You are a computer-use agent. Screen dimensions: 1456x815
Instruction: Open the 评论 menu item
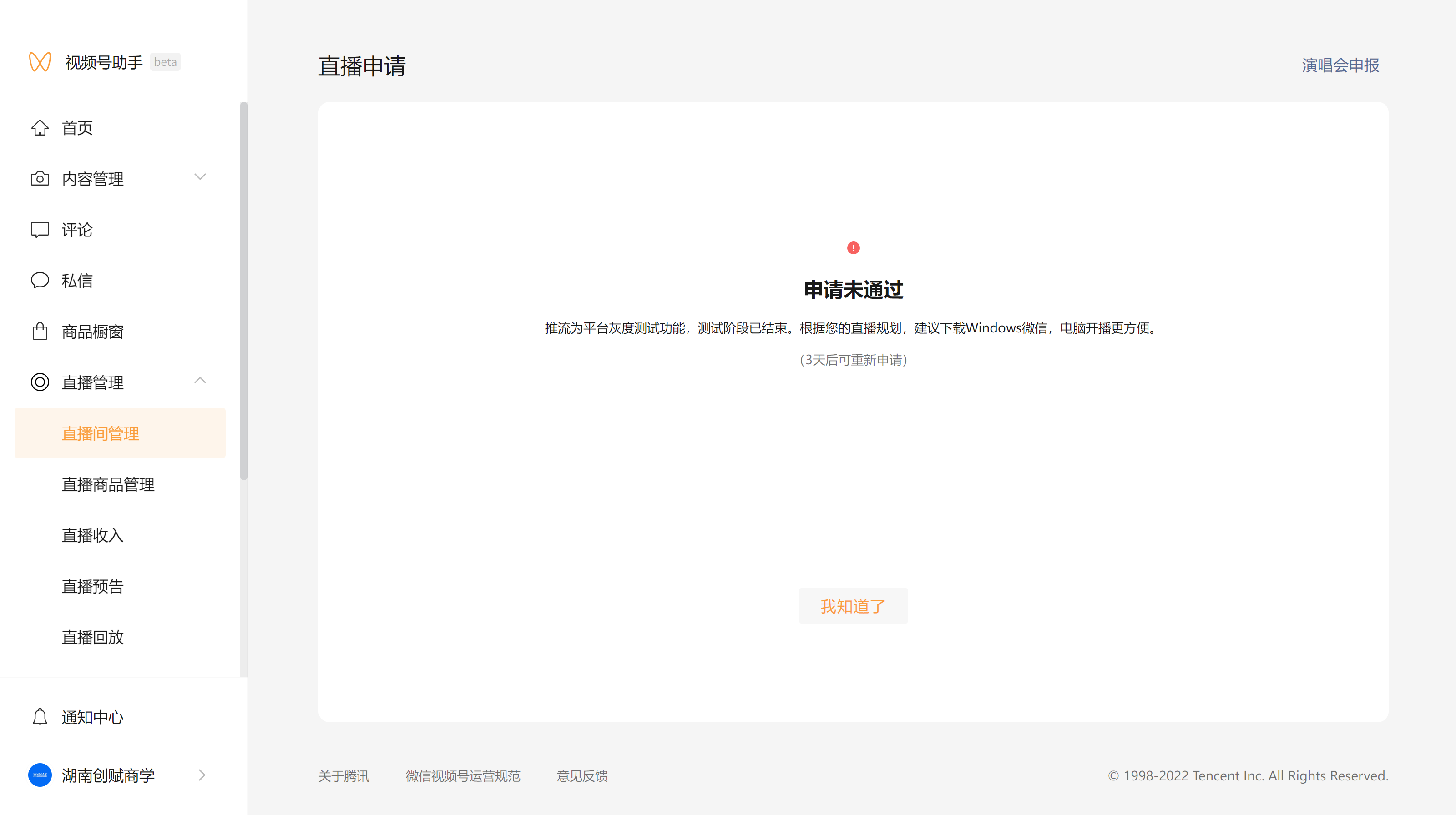click(x=120, y=230)
